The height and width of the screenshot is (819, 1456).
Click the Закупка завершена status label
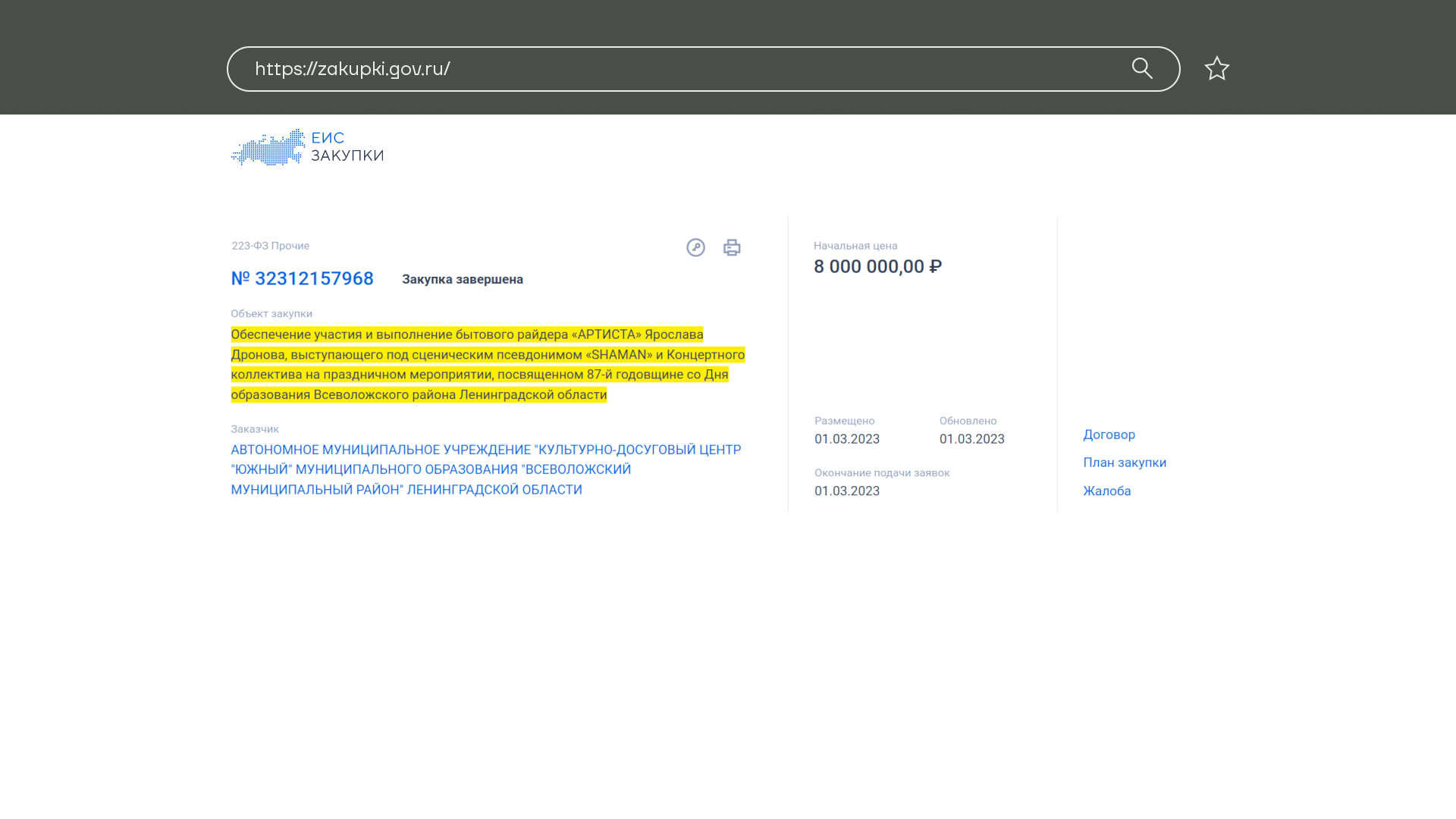click(x=462, y=279)
